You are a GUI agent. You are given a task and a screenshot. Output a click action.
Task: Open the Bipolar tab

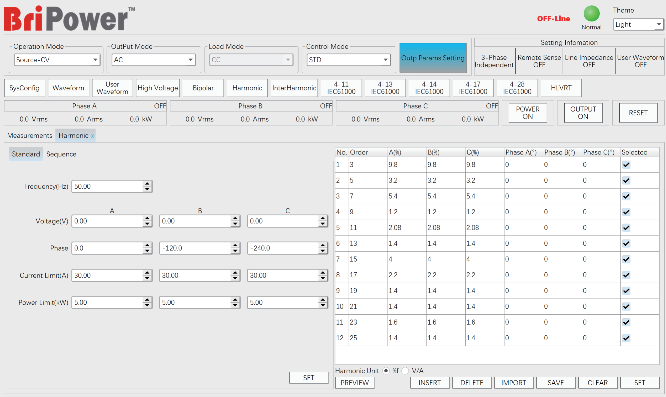pyautogui.click(x=203, y=88)
